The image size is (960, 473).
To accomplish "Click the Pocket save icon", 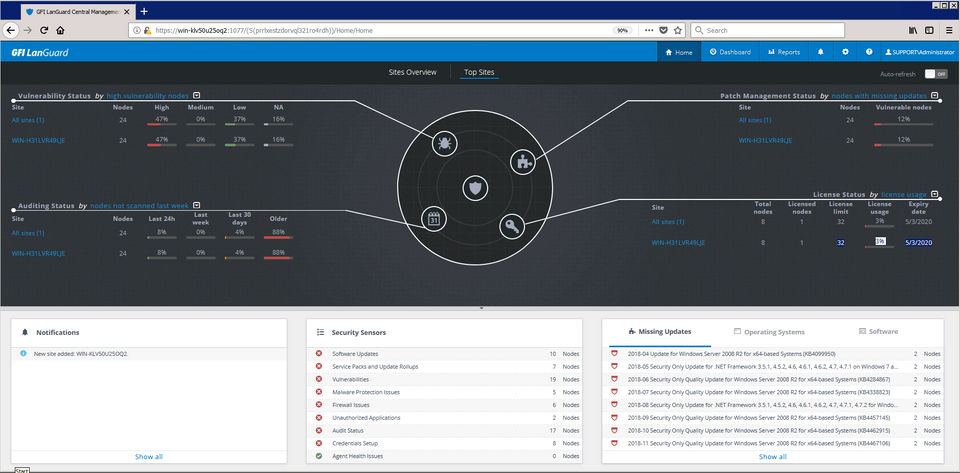I will pos(663,30).
